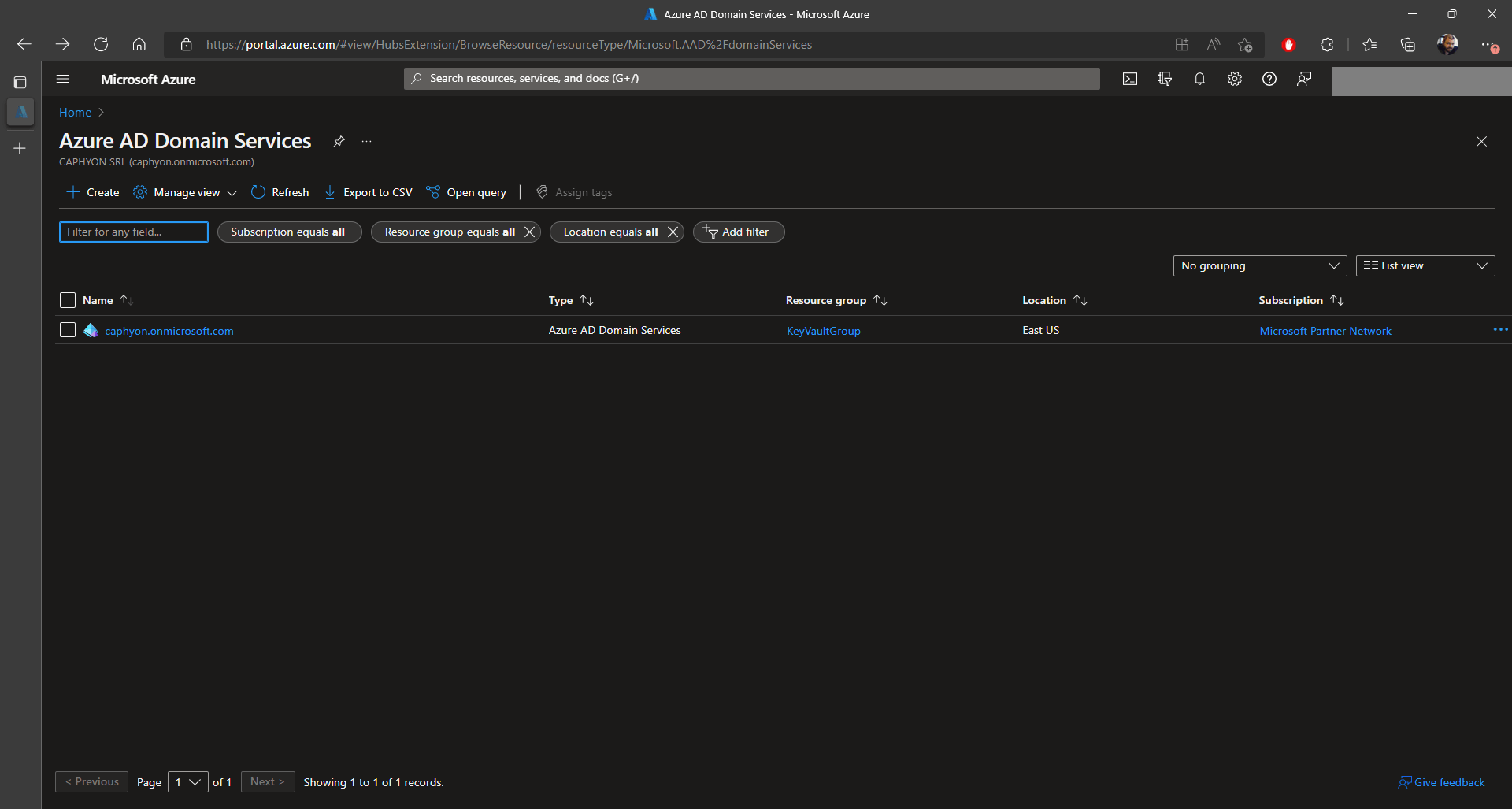Go to browser home page icon

pyautogui.click(x=139, y=44)
